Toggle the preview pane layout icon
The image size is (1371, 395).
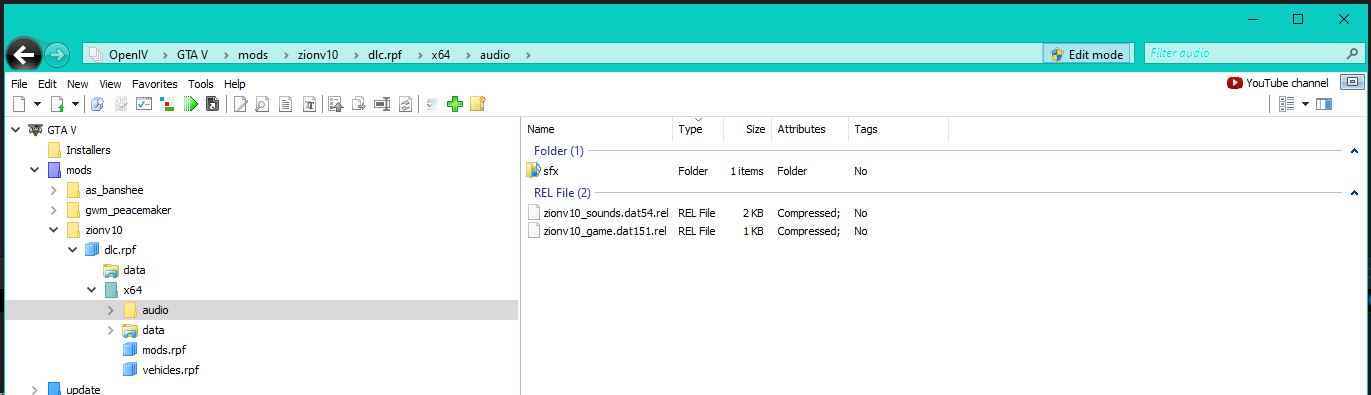tap(1324, 104)
